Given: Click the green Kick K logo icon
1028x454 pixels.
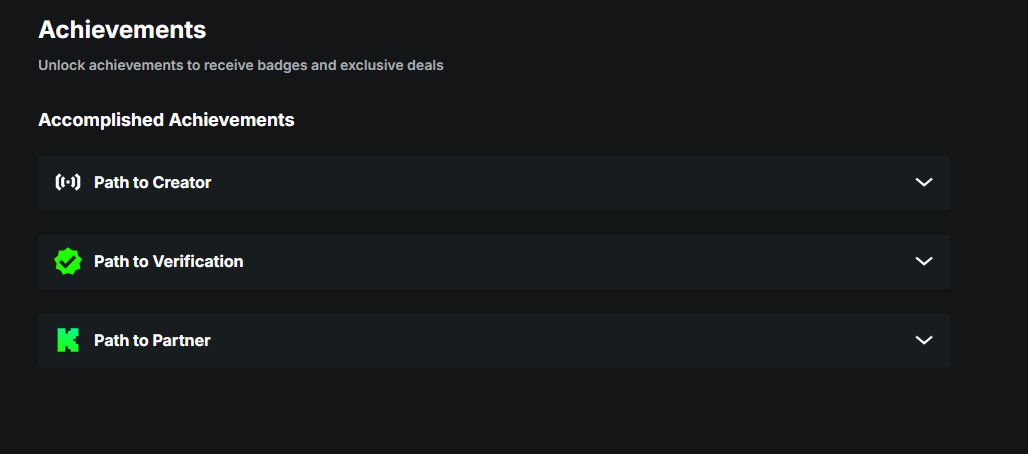Looking at the screenshot, I should 68,340.
